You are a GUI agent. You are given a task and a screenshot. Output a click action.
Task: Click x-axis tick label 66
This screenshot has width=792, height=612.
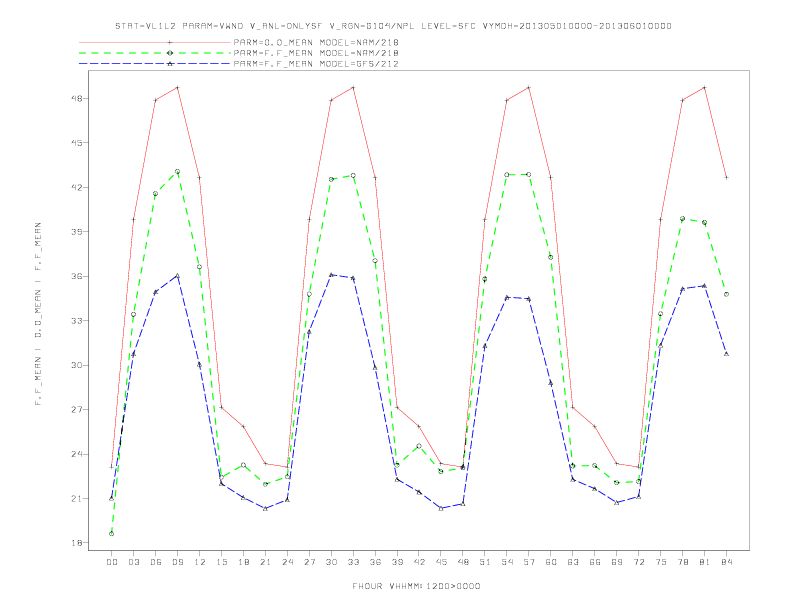point(595,562)
